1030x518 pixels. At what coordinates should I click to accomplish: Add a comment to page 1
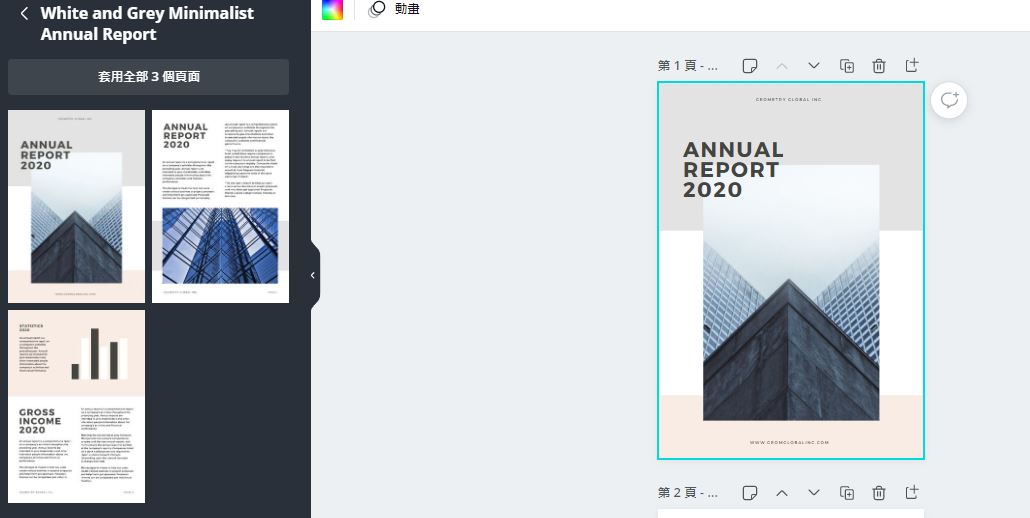(949, 100)
